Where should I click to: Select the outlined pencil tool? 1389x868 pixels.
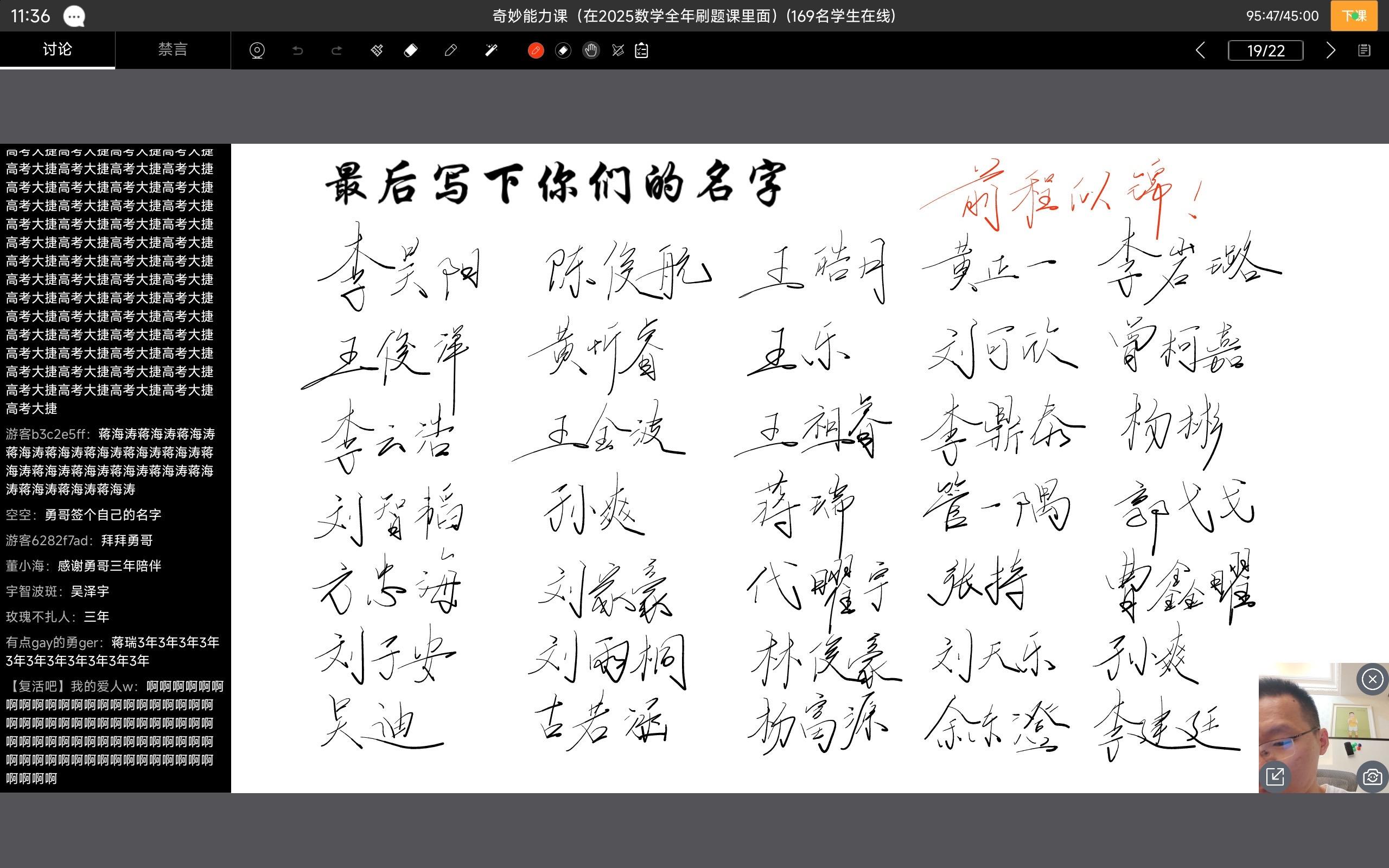point(450,50)
